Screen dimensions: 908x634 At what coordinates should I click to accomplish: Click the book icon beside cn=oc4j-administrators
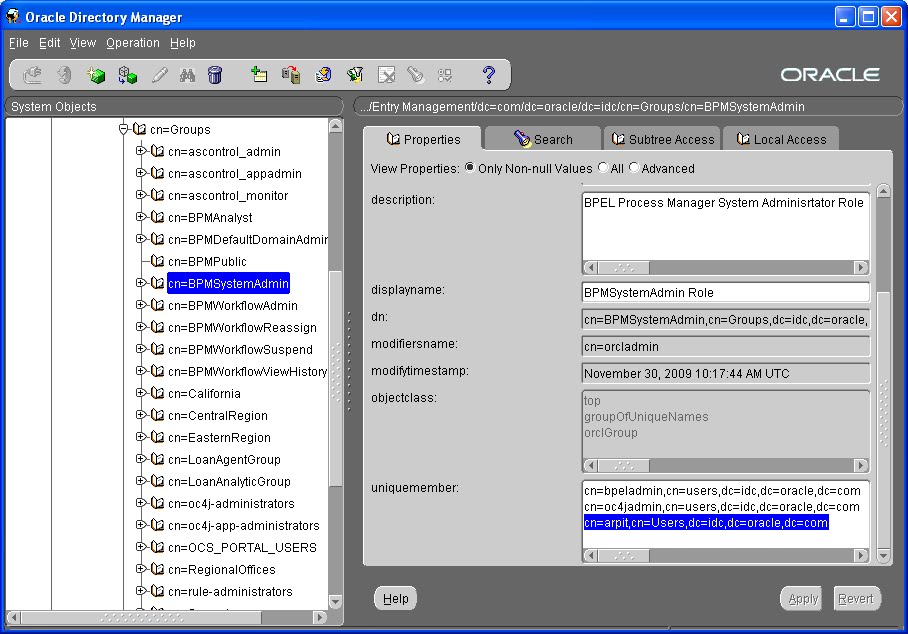tap(158, 503)
